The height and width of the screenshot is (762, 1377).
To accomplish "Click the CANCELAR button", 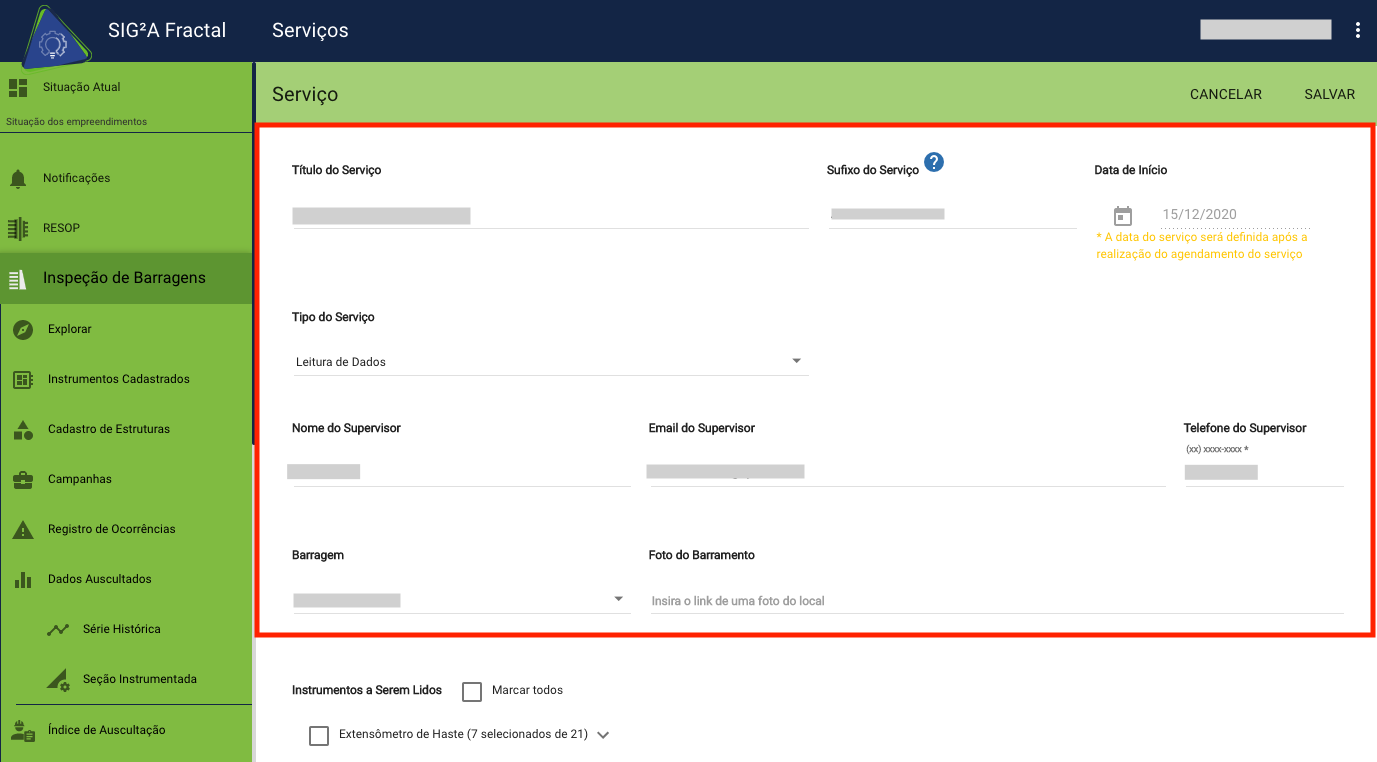I will 1225,94.
